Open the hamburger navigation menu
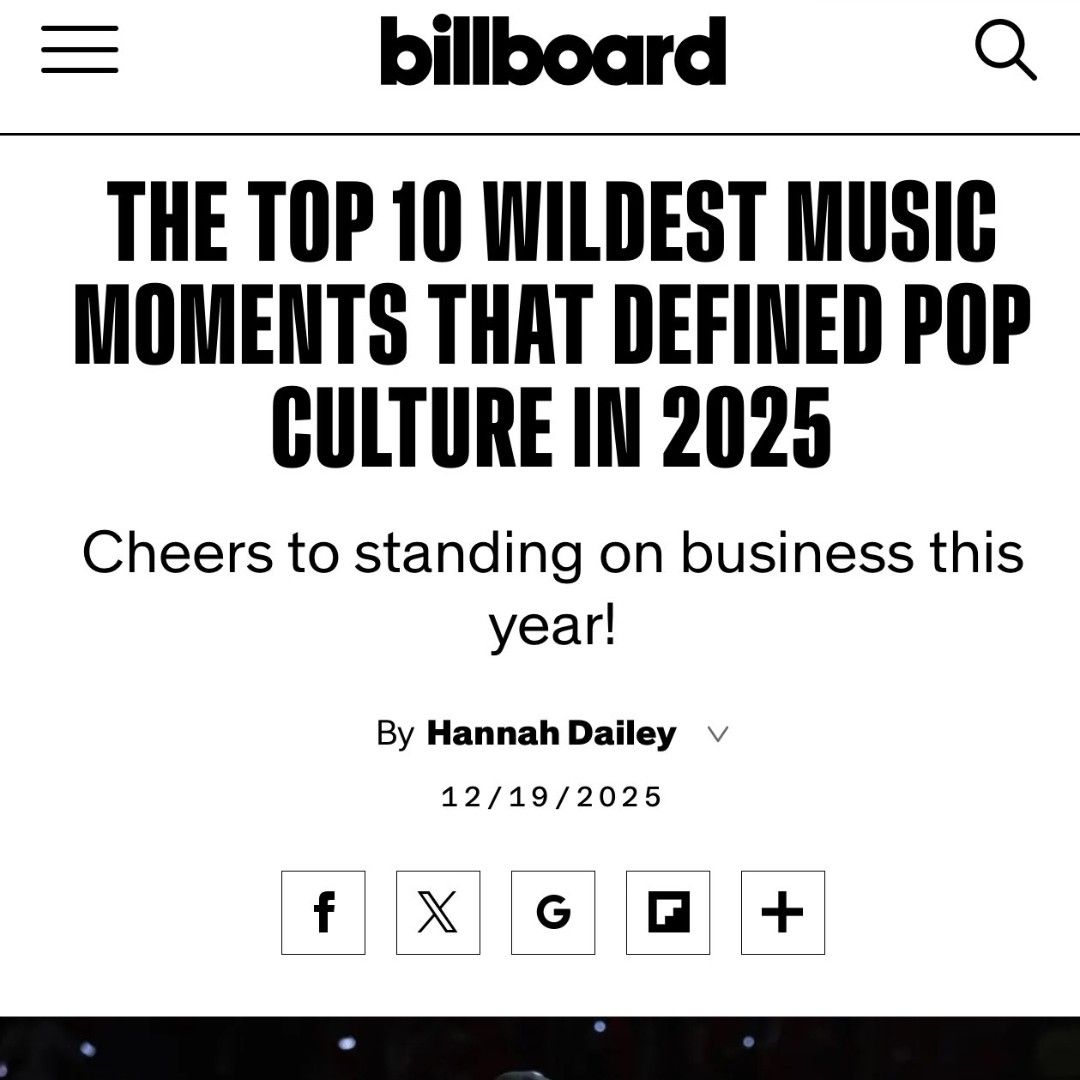The image size is (1080, 1080). [80, 49]
